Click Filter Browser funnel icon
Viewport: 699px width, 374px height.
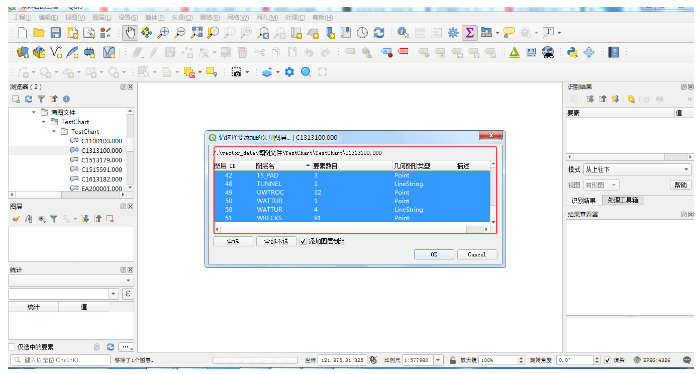pos(41,99)
